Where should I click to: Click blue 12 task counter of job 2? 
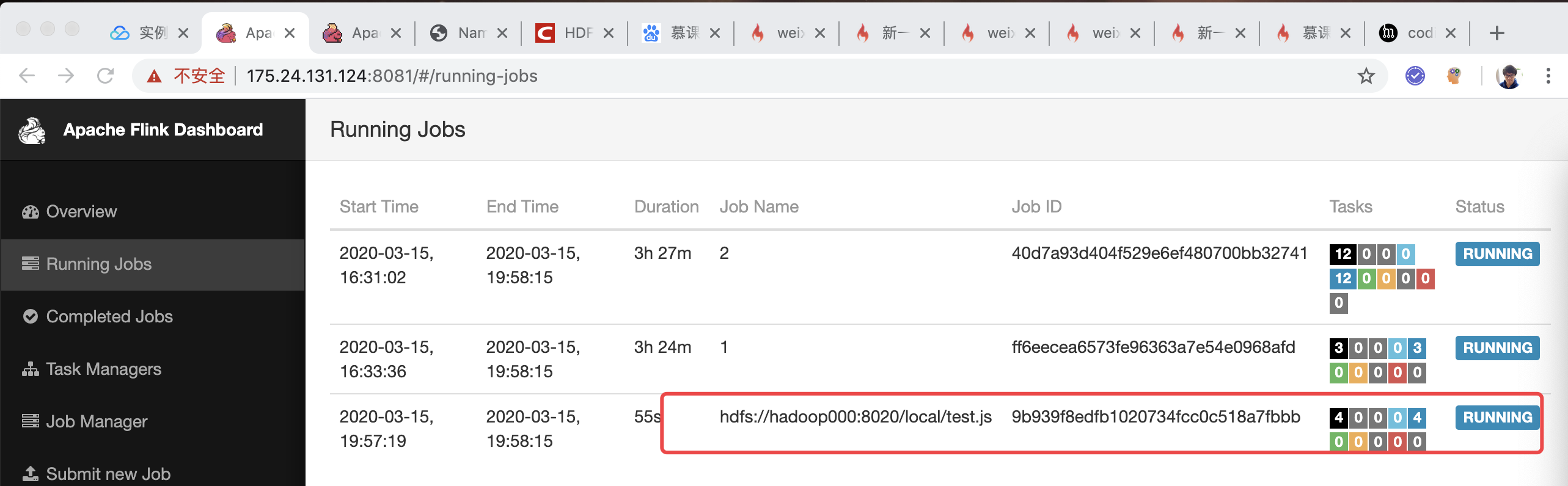click(1343, 279)
